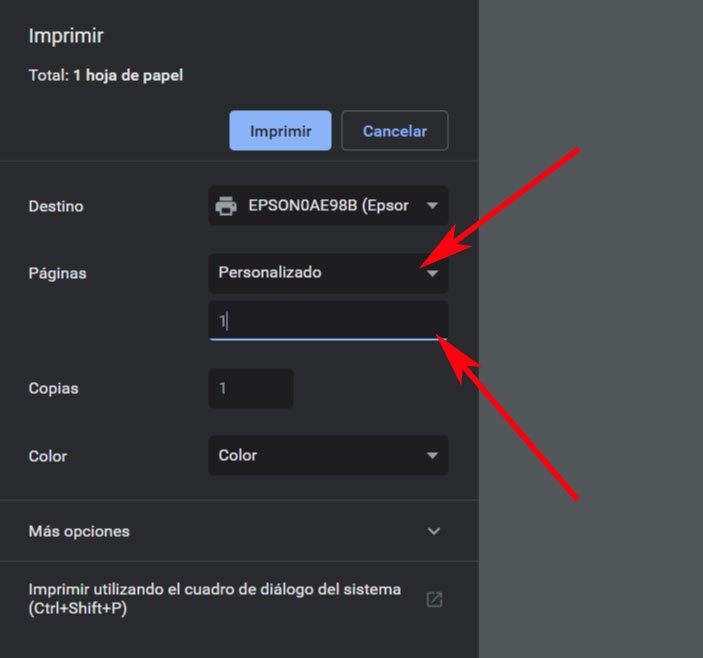Click the Color value text in dropdown
The width and height of the screenshot is (703, 658).
(x=238, y=455)
